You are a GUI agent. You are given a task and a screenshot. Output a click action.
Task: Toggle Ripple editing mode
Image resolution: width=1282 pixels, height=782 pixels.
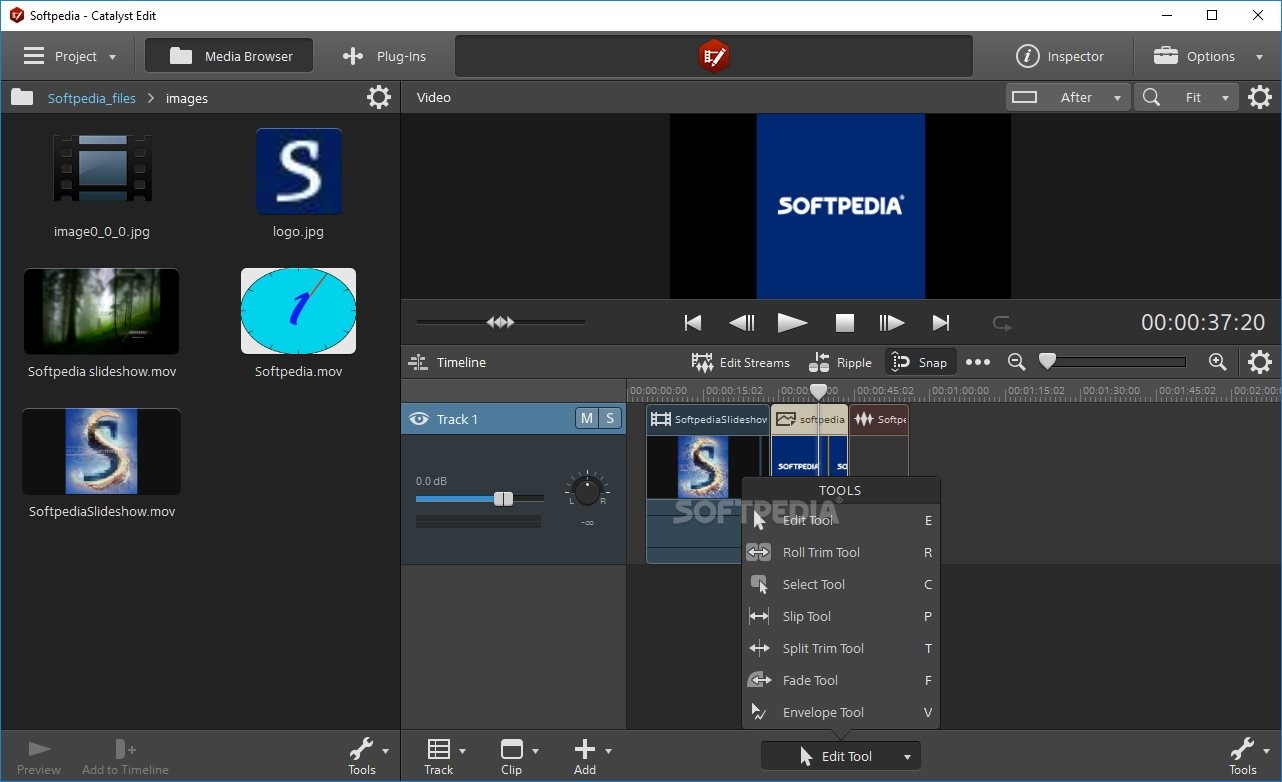(841, 362)
